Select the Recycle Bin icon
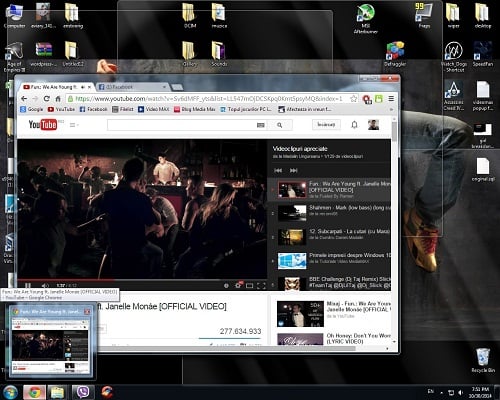This screenshot has width=500, height=400. (x=483, y=360)
